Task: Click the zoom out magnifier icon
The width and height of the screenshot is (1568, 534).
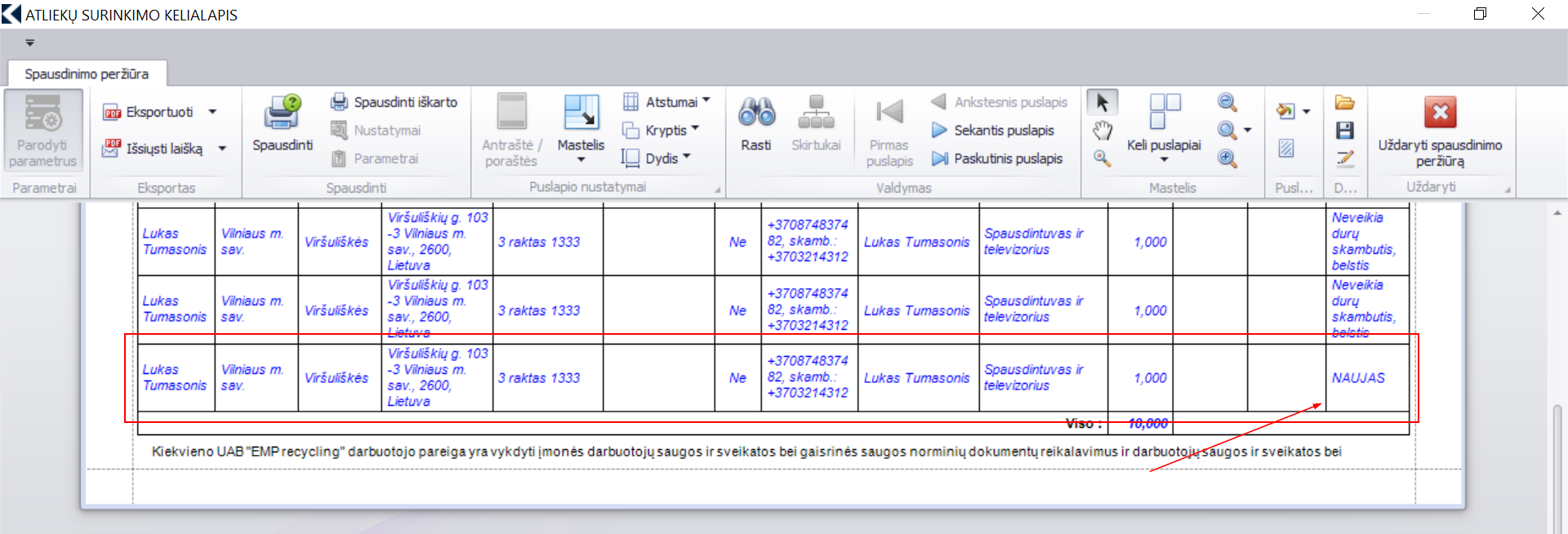Action: [1227, 102]
